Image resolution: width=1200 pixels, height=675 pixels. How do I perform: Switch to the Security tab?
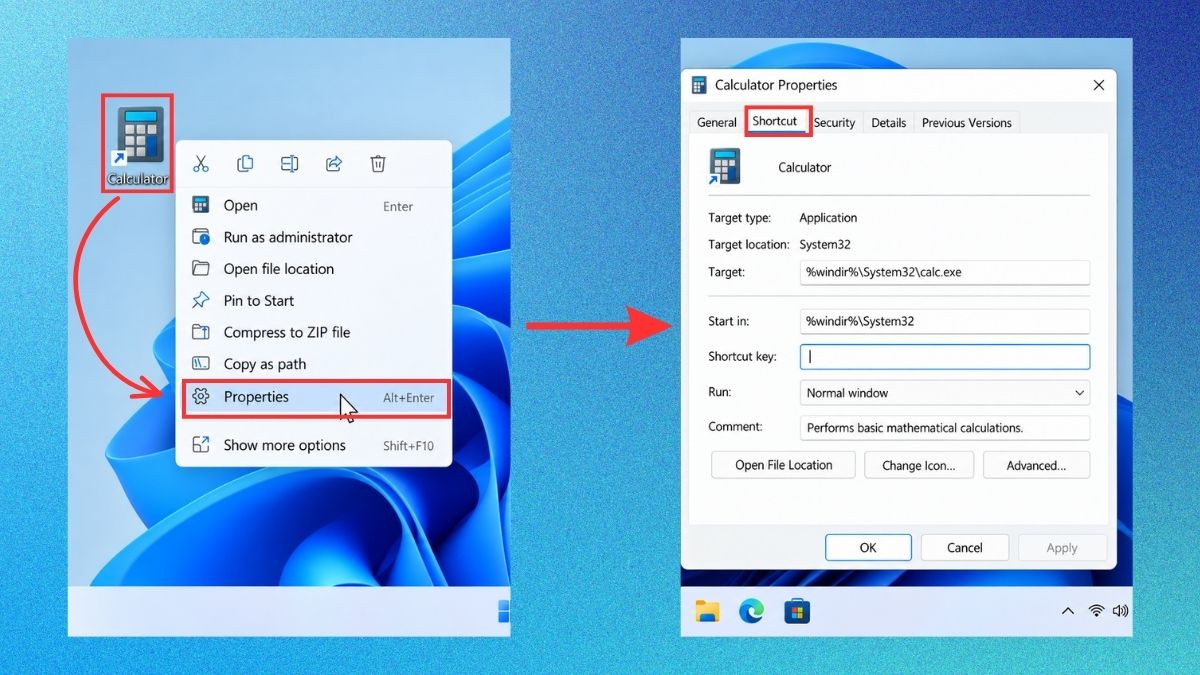click(834, 123)
